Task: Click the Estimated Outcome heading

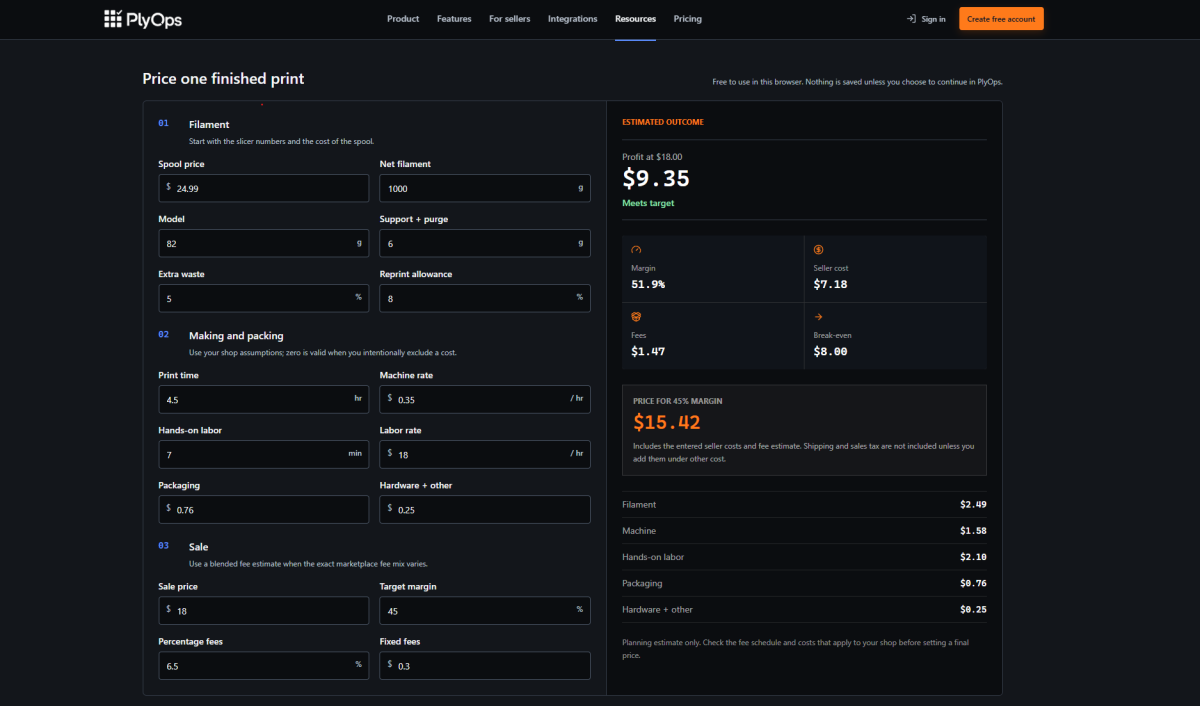Action: click(663, 122)
